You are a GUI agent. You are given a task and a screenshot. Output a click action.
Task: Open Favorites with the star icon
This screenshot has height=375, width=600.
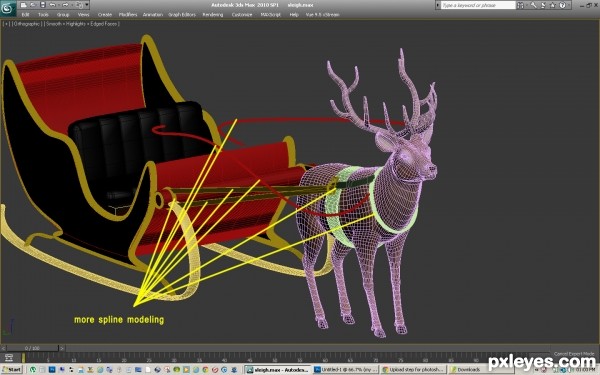(553, 5)
